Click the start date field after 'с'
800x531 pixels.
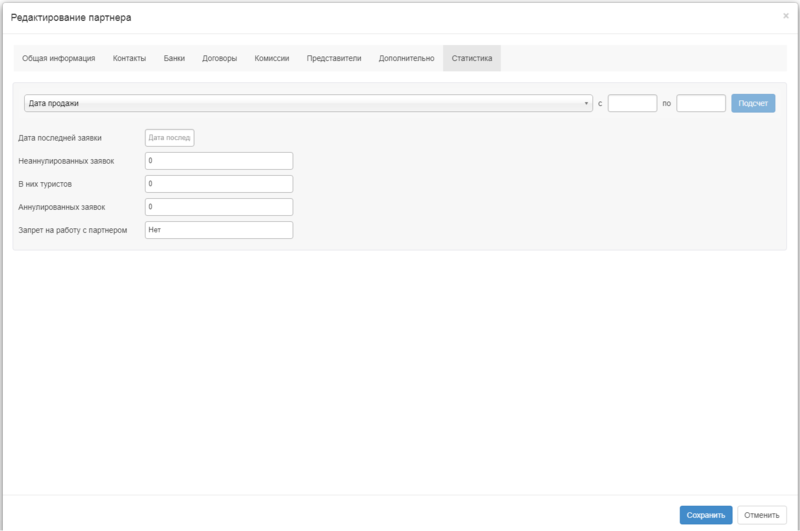click(x=632, y=103)
